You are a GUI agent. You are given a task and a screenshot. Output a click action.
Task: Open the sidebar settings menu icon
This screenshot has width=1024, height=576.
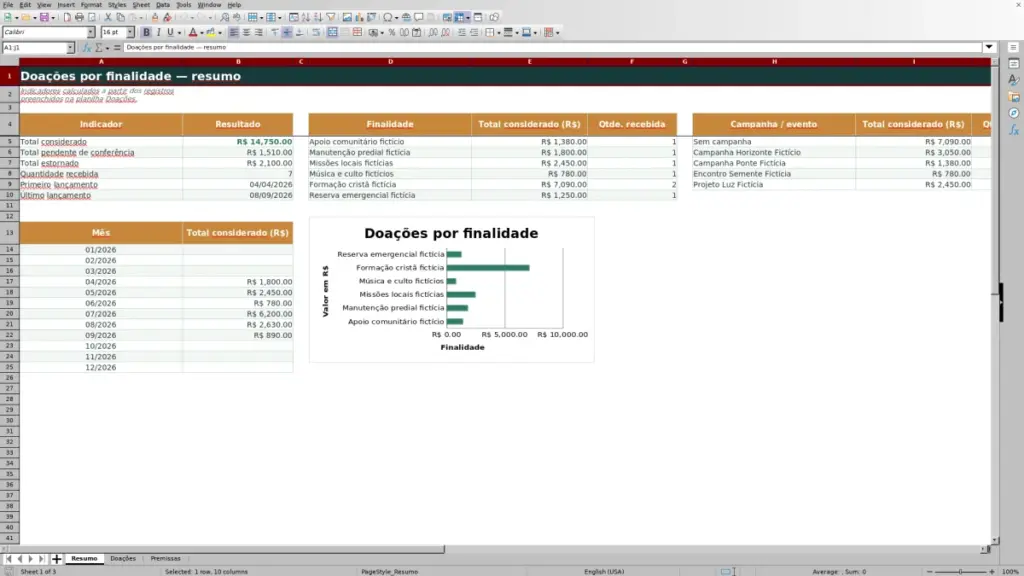tap(1014, 47)
